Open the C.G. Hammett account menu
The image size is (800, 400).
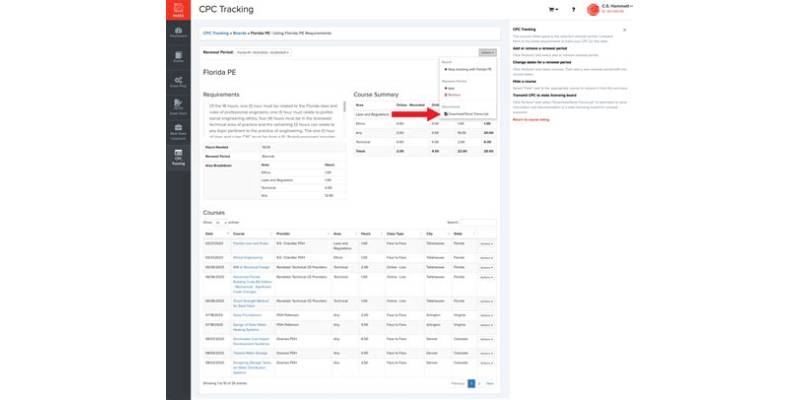[617, 6]
